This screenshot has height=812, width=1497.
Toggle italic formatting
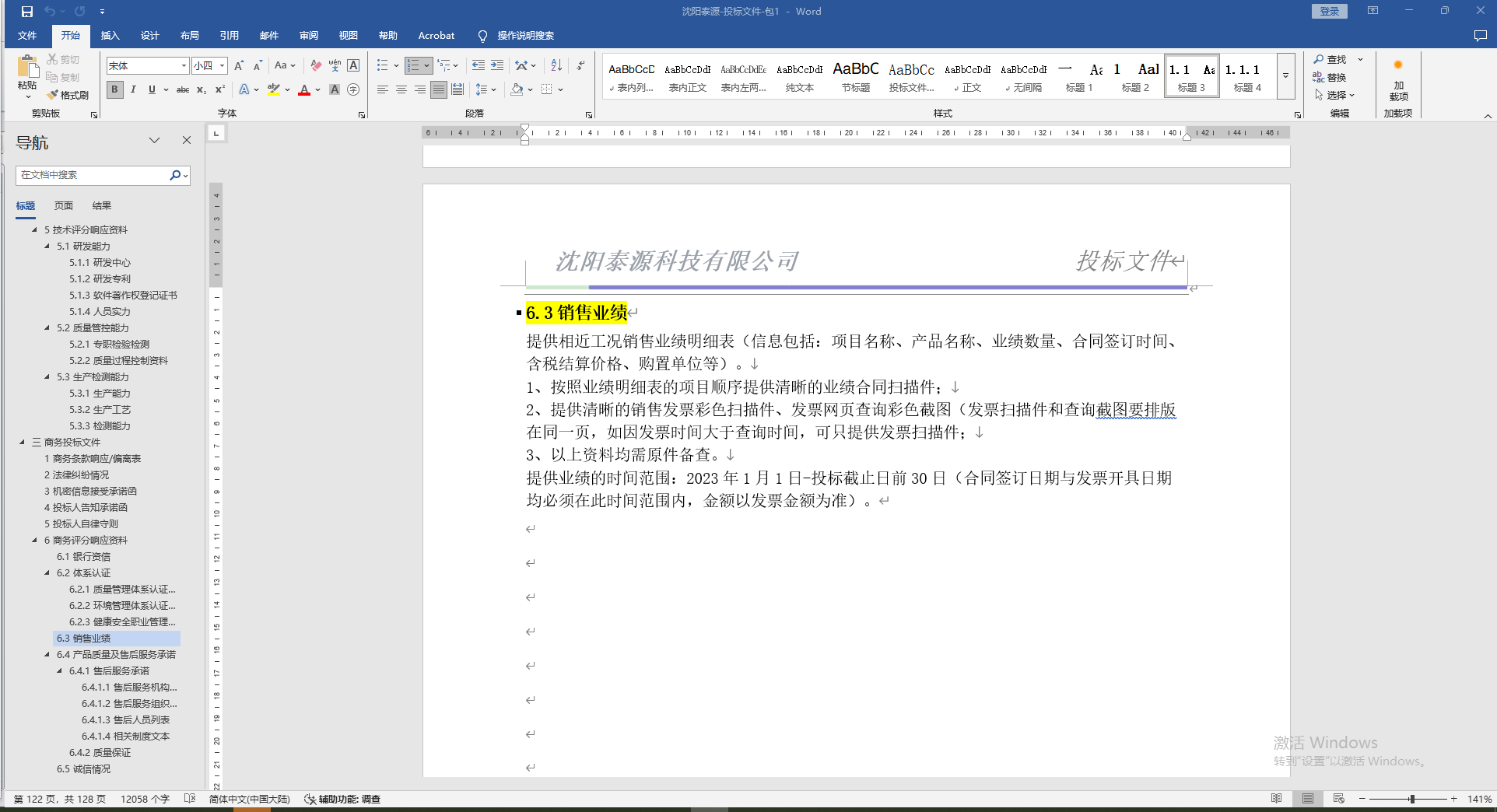[x=133, y=89]
